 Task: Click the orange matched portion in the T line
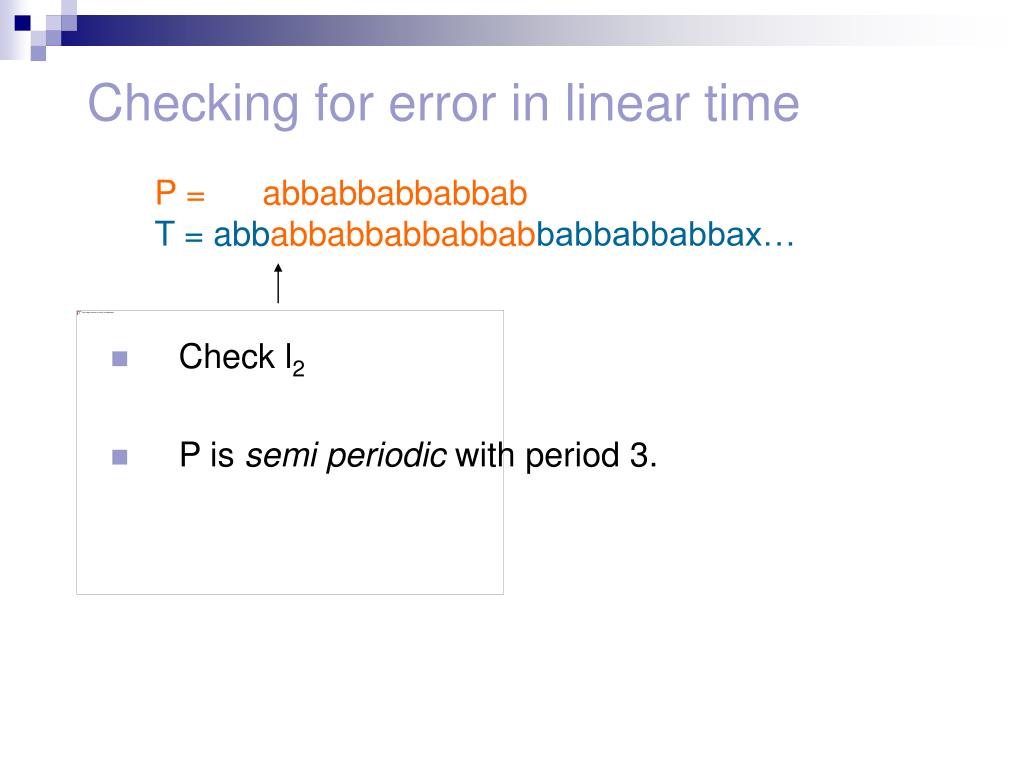403,234
